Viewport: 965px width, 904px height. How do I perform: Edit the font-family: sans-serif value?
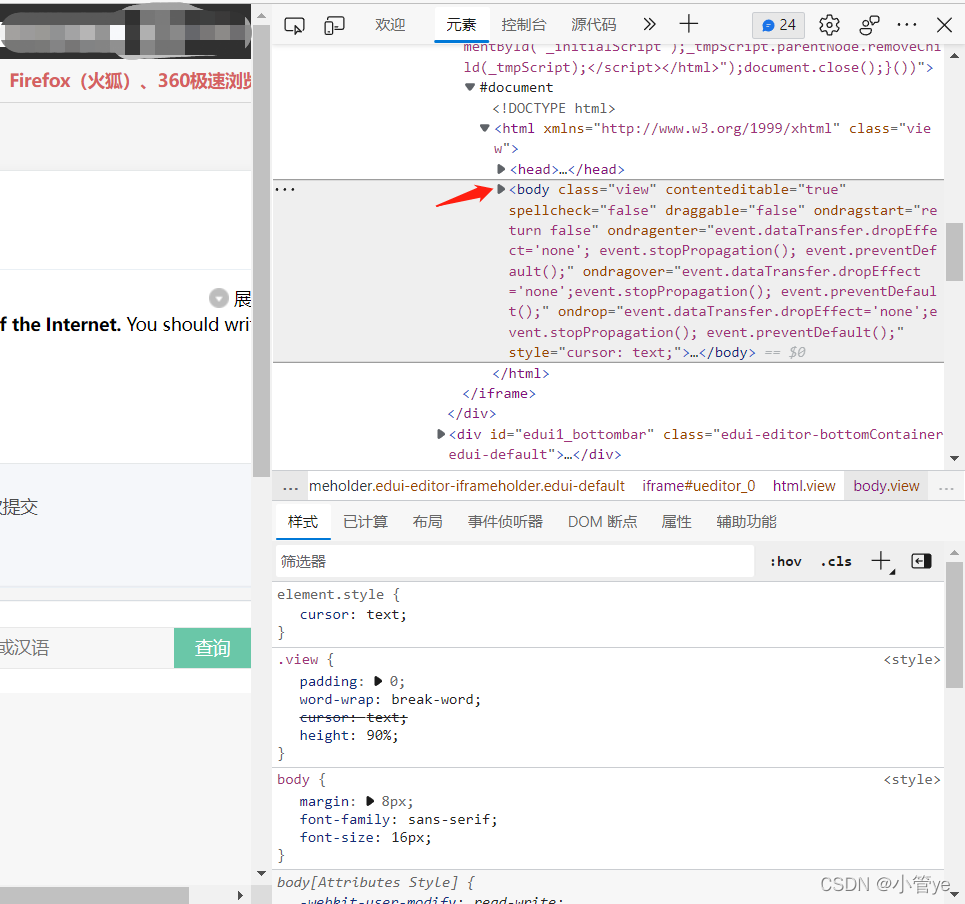tap(450, 820)
